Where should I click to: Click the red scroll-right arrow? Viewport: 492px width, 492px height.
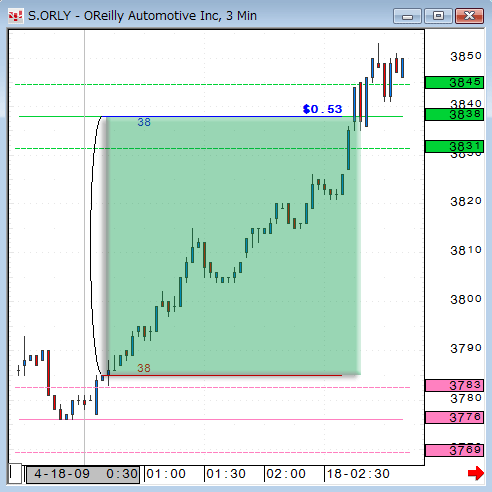click(x=476, y=473)
